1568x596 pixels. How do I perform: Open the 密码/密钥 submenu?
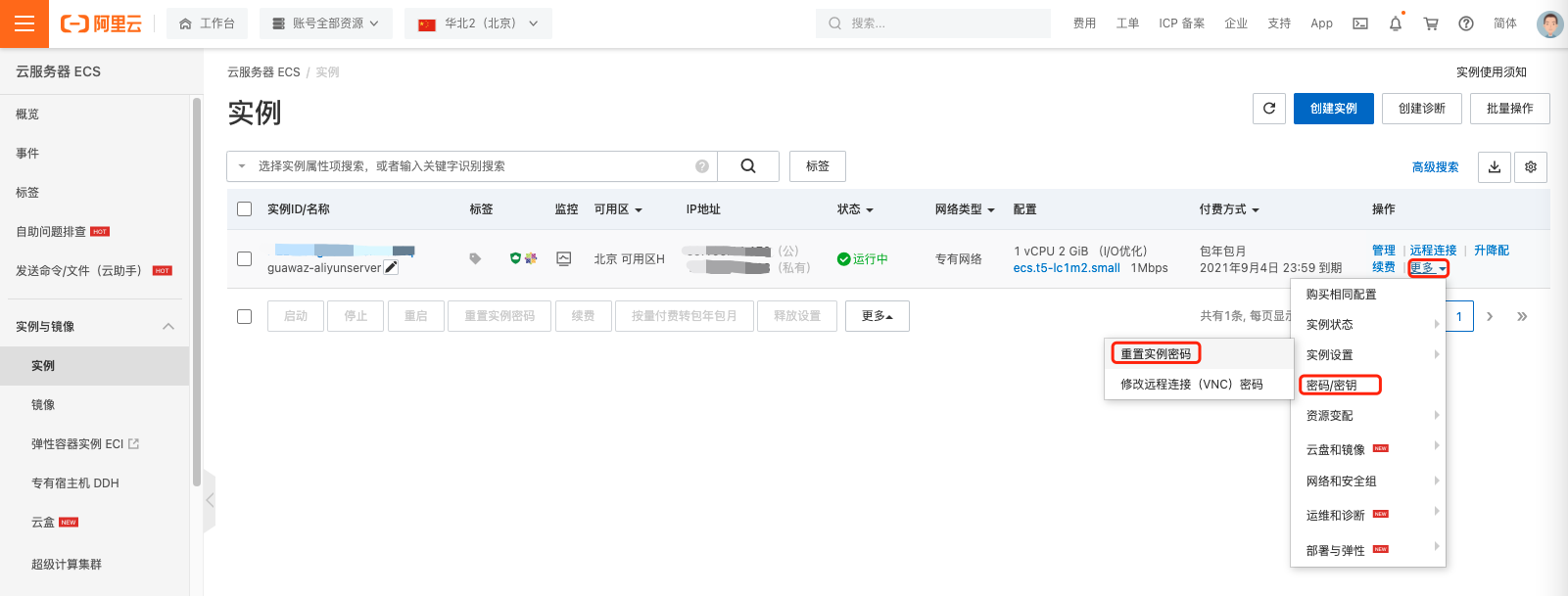1368,386
